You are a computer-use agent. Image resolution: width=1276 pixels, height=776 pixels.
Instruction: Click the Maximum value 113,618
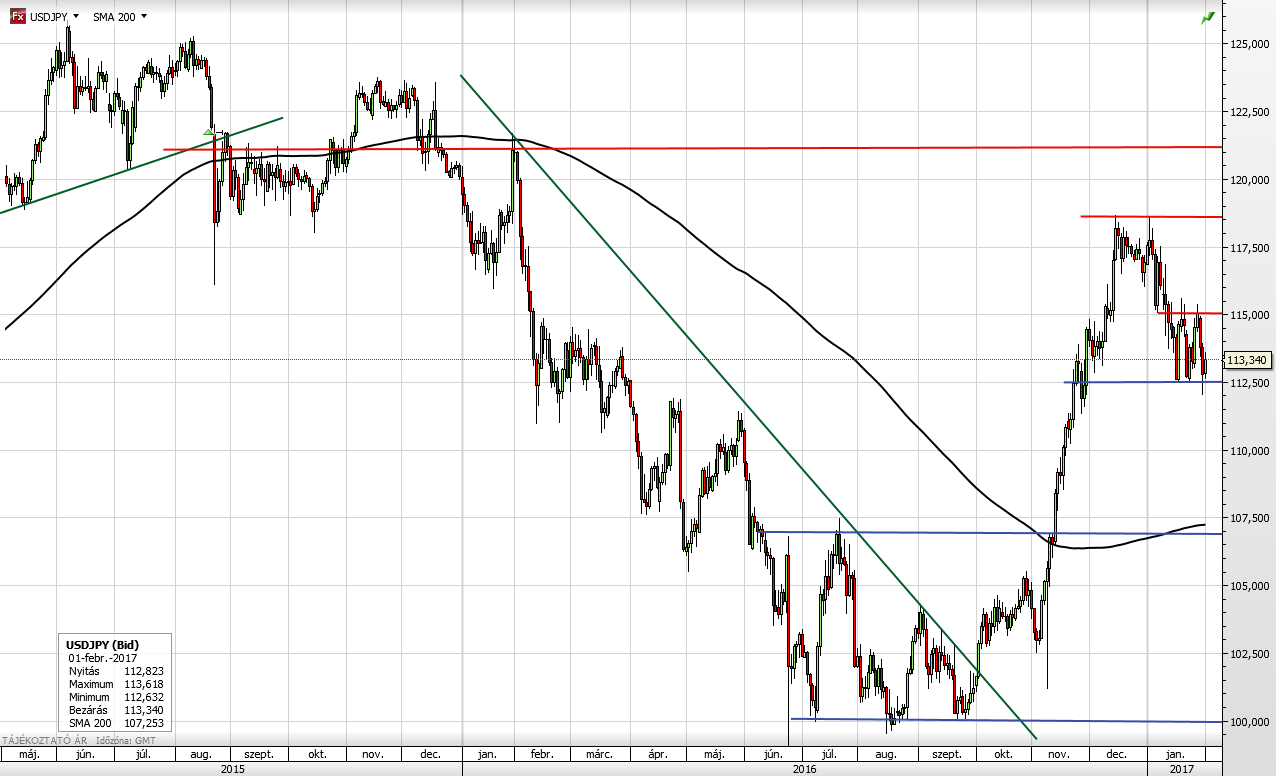click(144, 684)
